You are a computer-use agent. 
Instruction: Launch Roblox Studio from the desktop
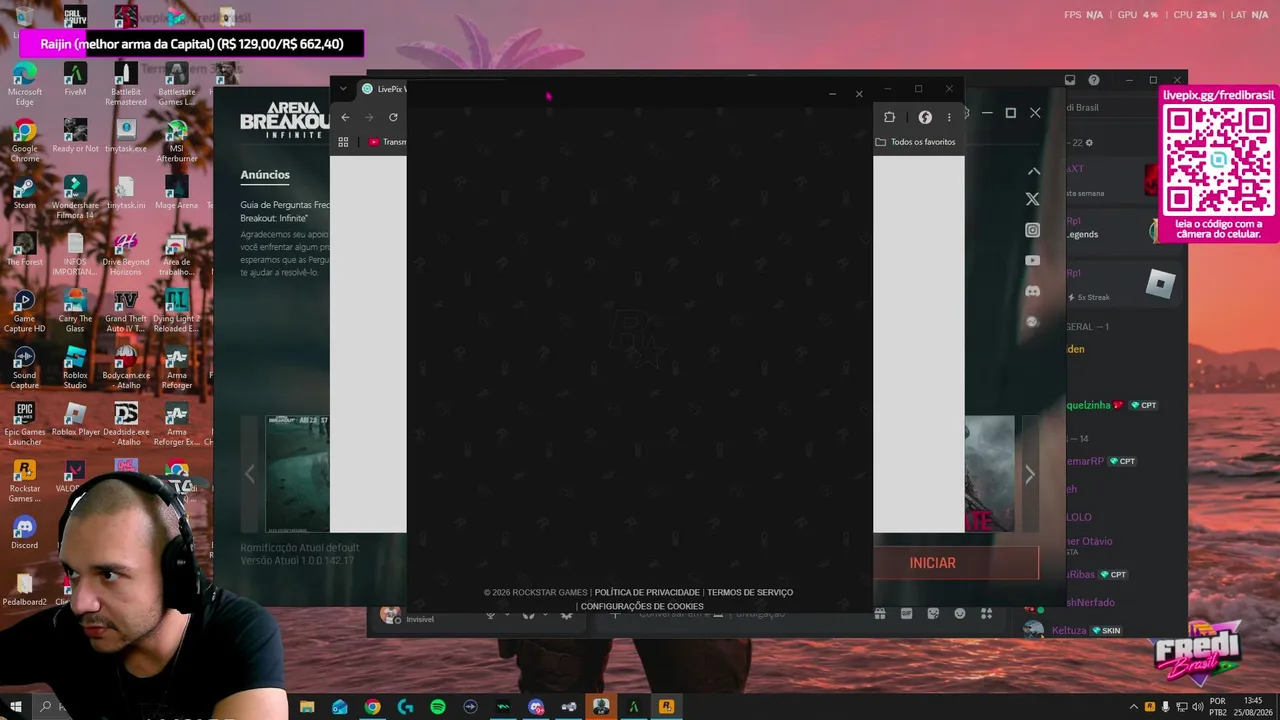(x=75, y=369)
